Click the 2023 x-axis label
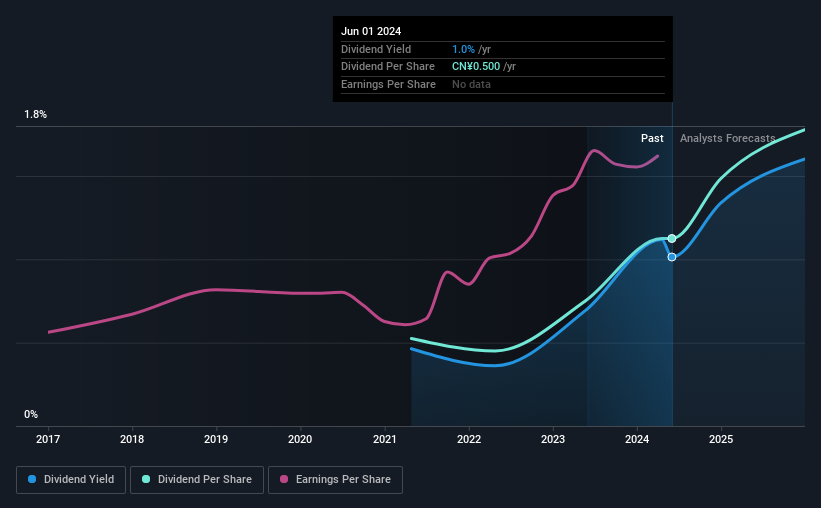This screenshot has width=821, height=508. (553, 439)
